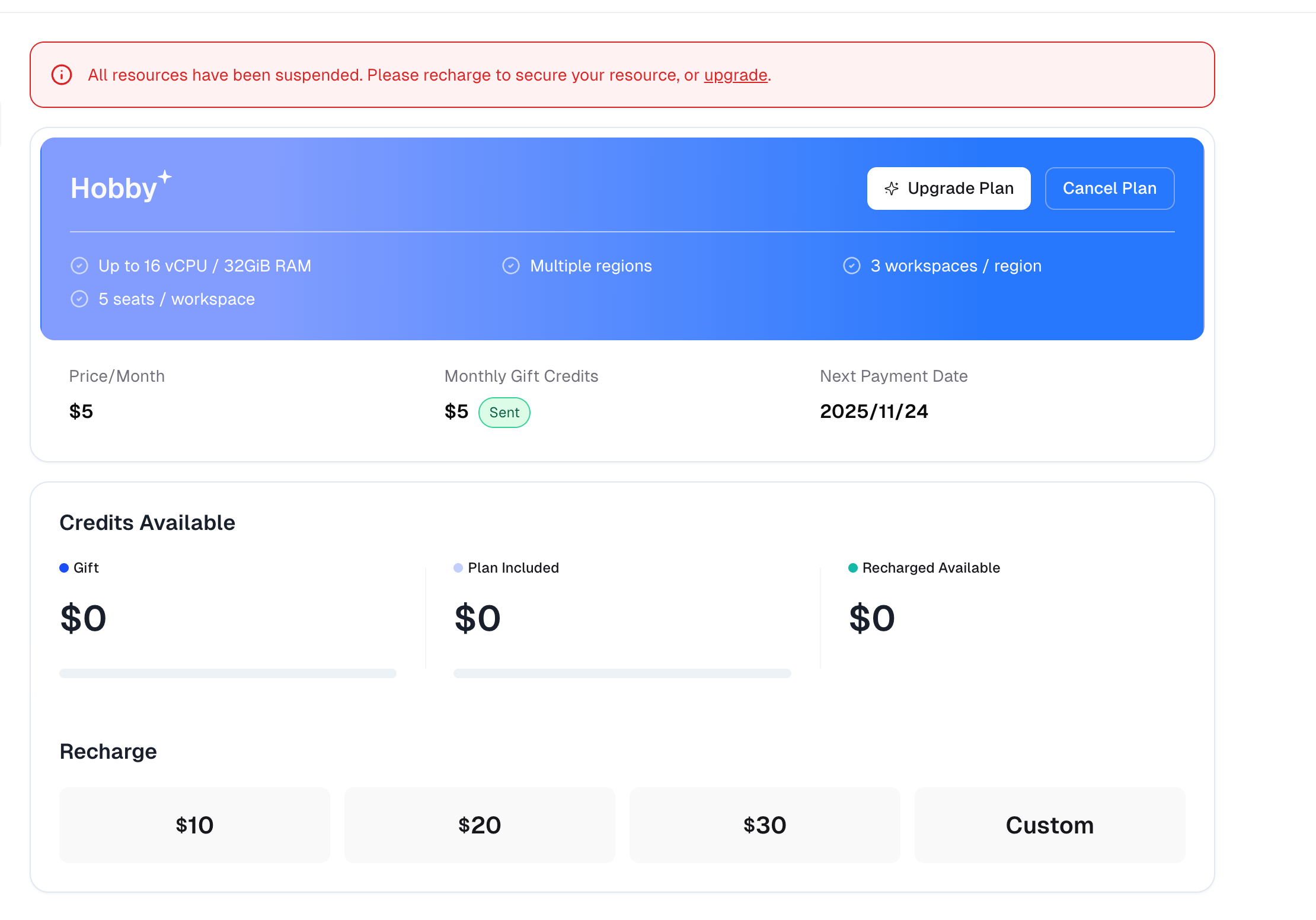Click the suspended resources alert message
Viewport: 1316px width, 920px height.
[x=429, y=75]
